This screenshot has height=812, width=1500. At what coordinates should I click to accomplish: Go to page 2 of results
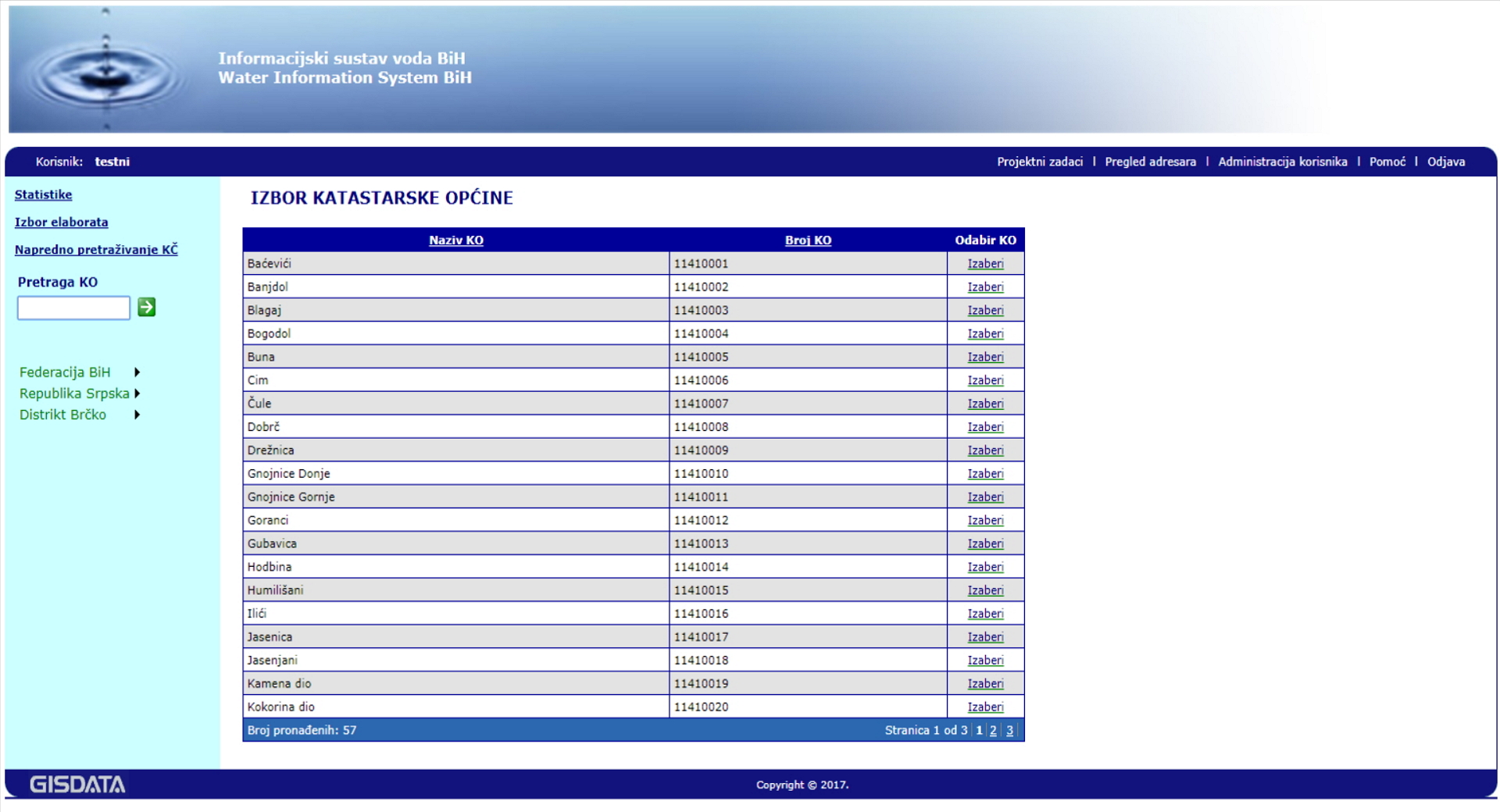[993, 730]
